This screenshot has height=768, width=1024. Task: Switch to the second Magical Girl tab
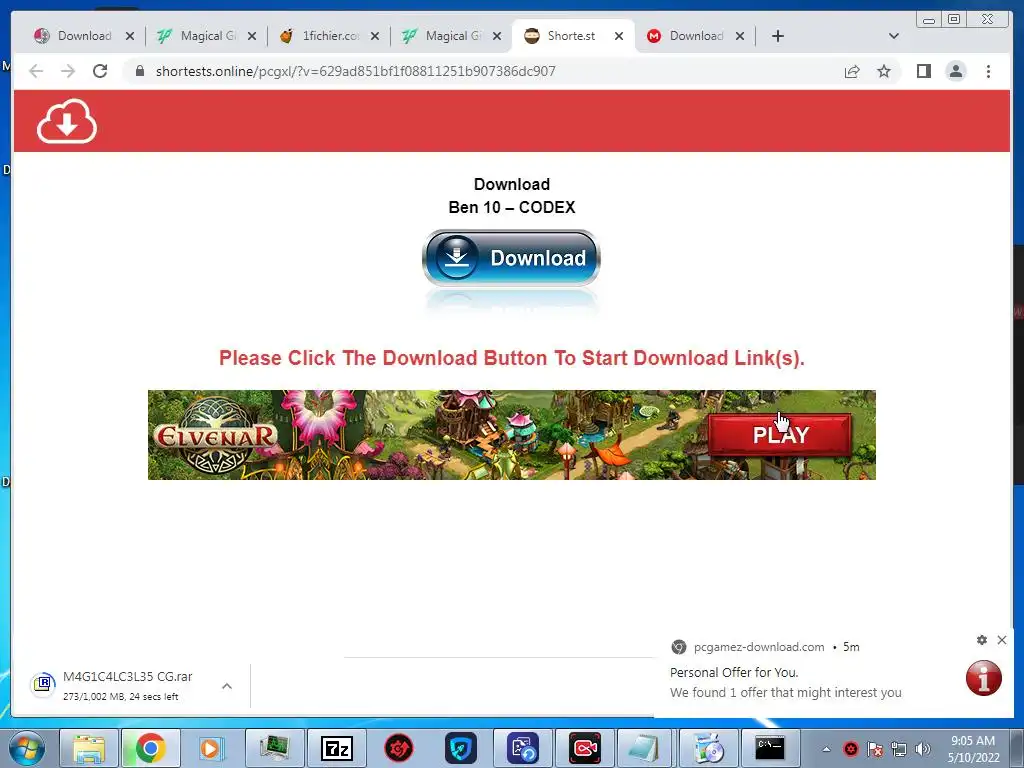tap(453, 36)
